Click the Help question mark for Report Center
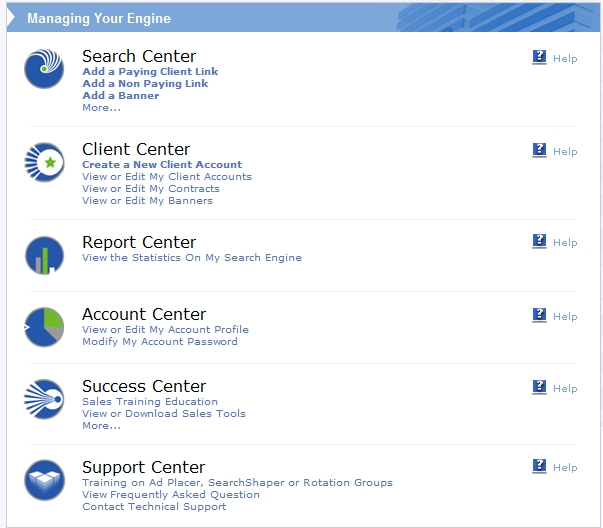Image resolution: width=603 pixels, height=528 pixels. [x=539, y=242]
